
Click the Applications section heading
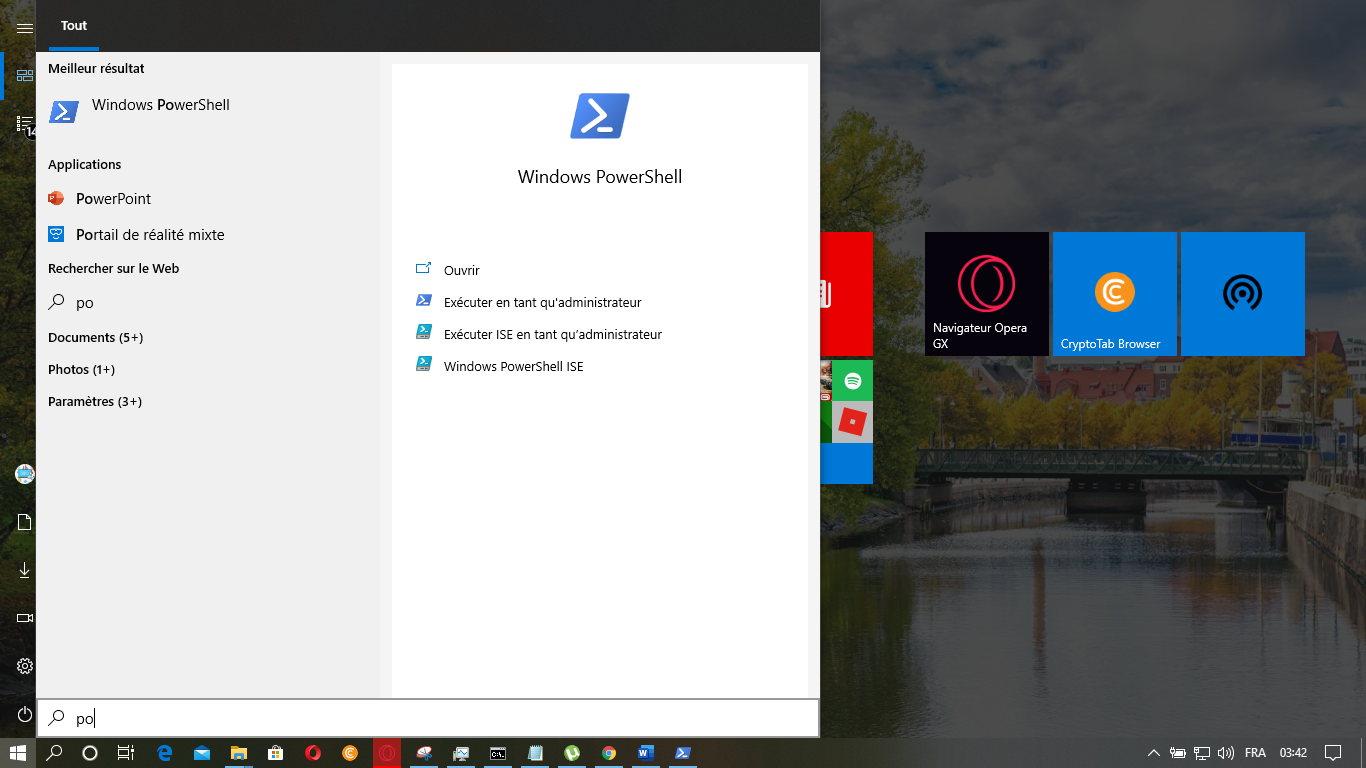tap(84, 164)
